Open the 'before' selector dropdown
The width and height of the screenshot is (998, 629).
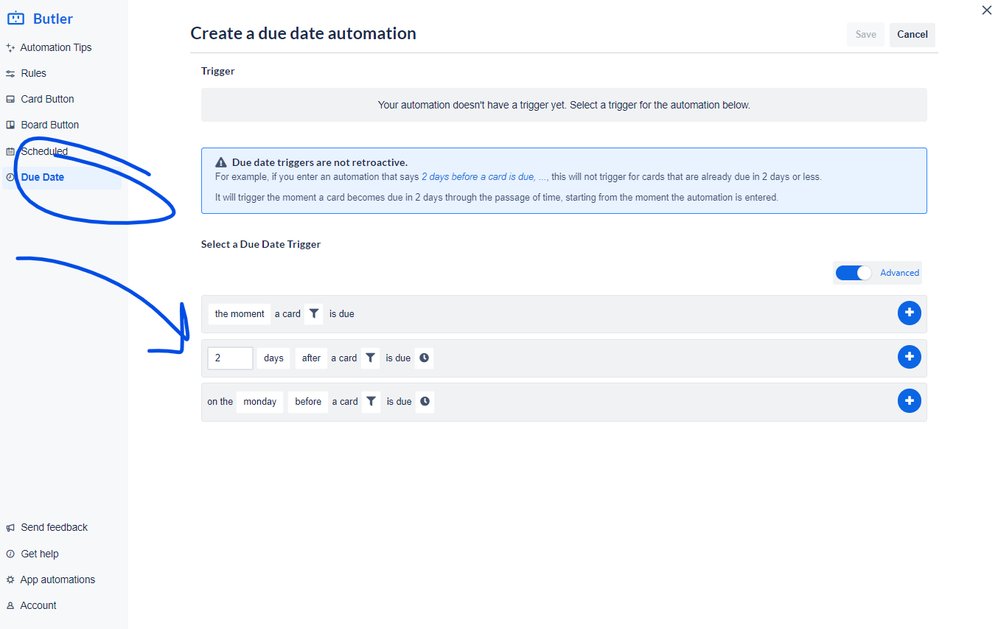[x=307, y=401]
